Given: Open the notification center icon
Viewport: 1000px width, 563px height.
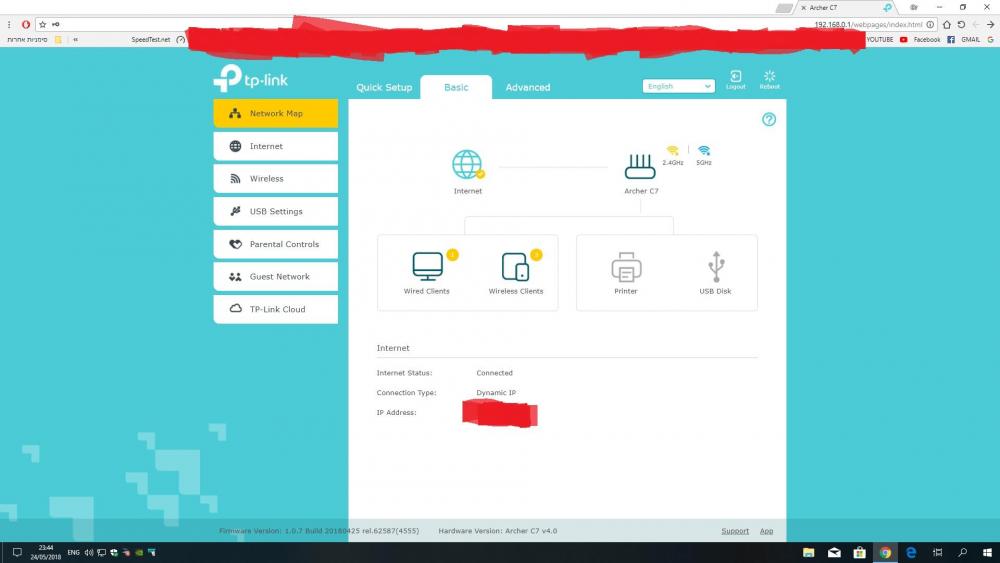Looking at the screenshot, I should [17, 552].
